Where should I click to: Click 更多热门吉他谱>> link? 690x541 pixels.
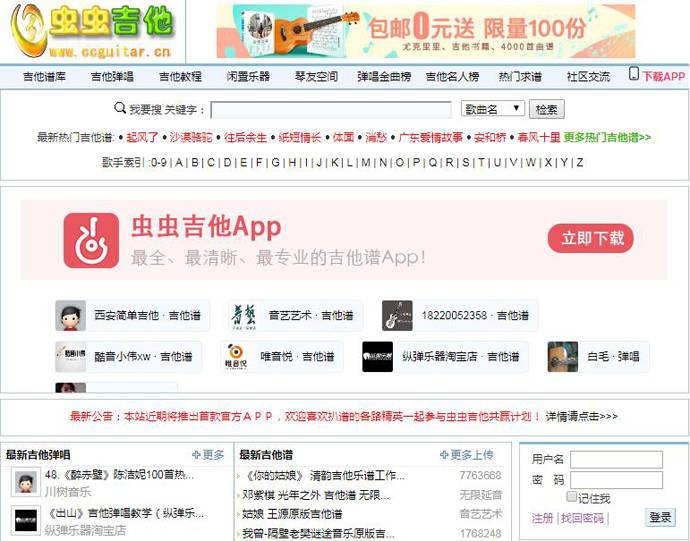click(607, 137)
